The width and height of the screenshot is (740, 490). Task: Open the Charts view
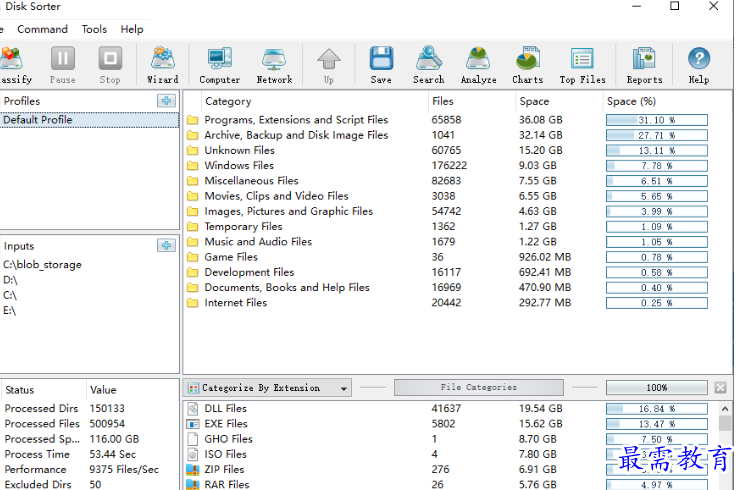[528, 65]
